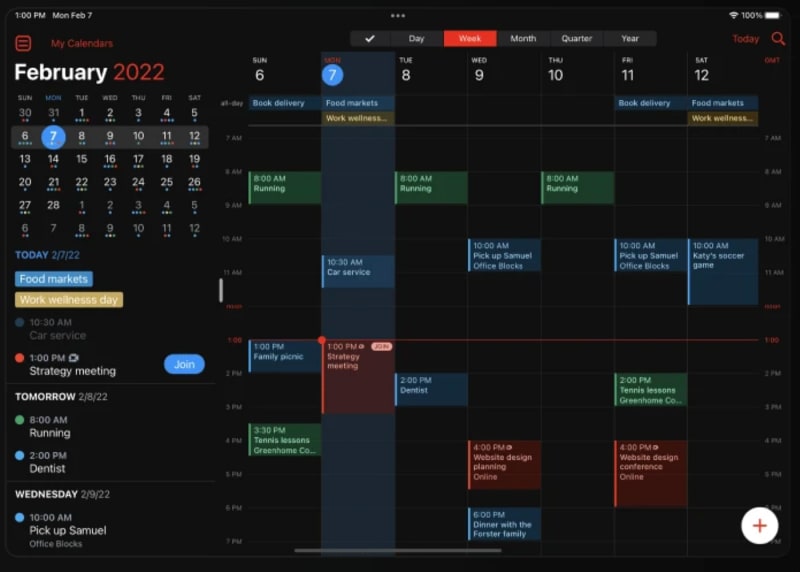Click the Wednesday 9 date header
Screen dimensions: 800x572
point(479,76)
